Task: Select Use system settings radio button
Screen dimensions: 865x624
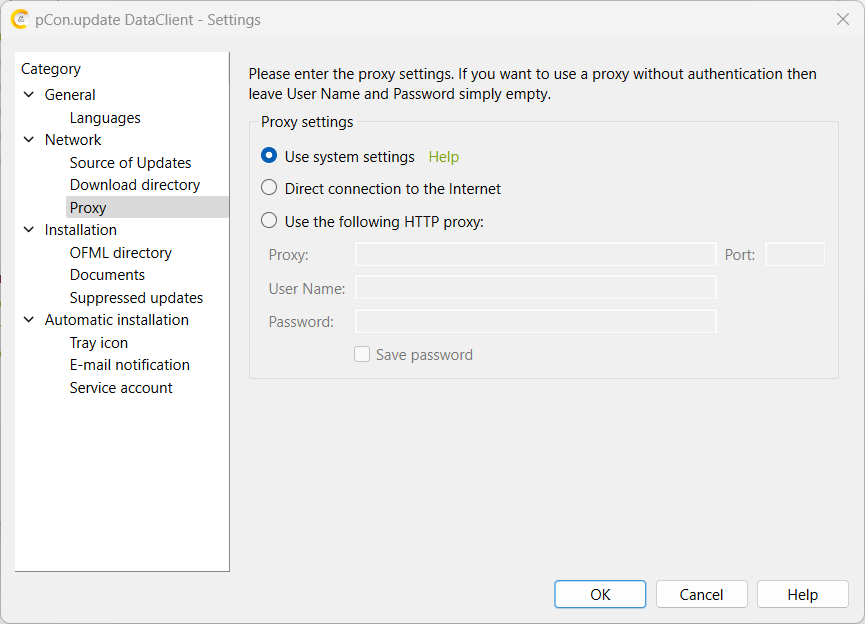Action: click(x=269, y=156)
